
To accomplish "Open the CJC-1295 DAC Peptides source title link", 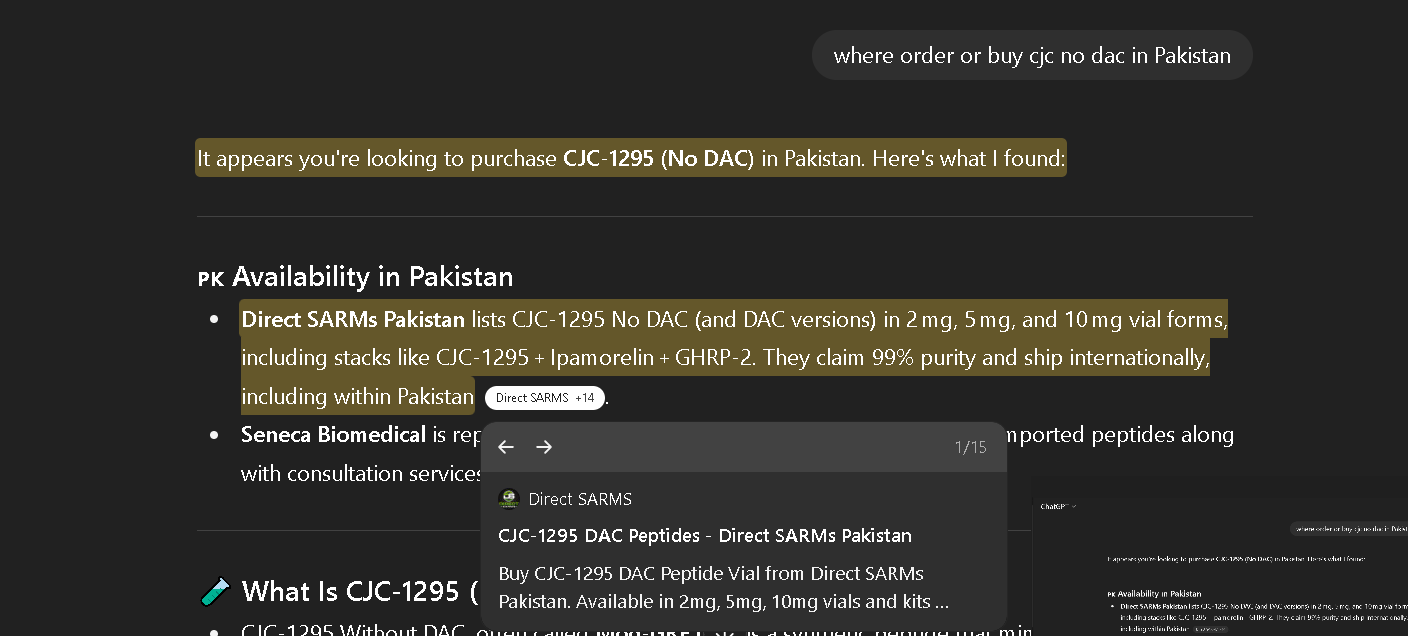I will pyautogui.click(x=705, y=536).
